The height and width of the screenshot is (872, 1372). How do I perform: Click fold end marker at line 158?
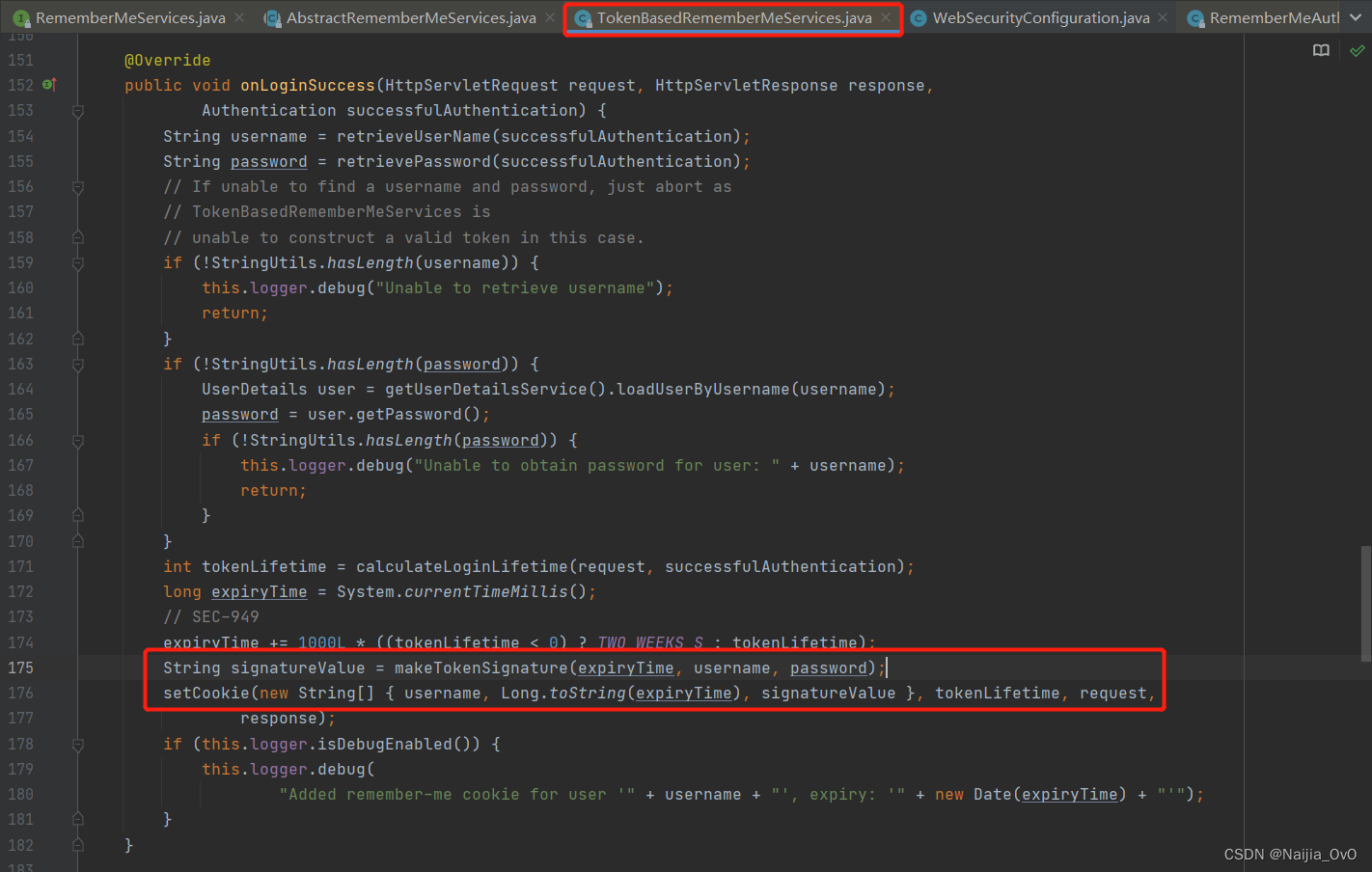coord(78,237)
